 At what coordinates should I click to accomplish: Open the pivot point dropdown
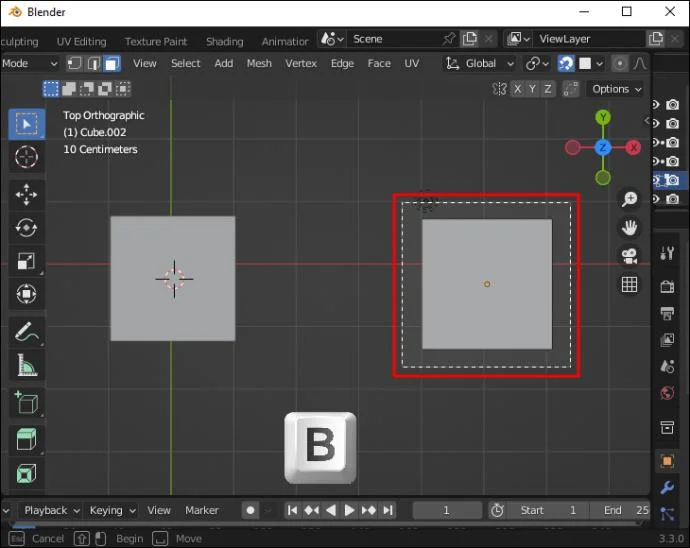point(537,64)
